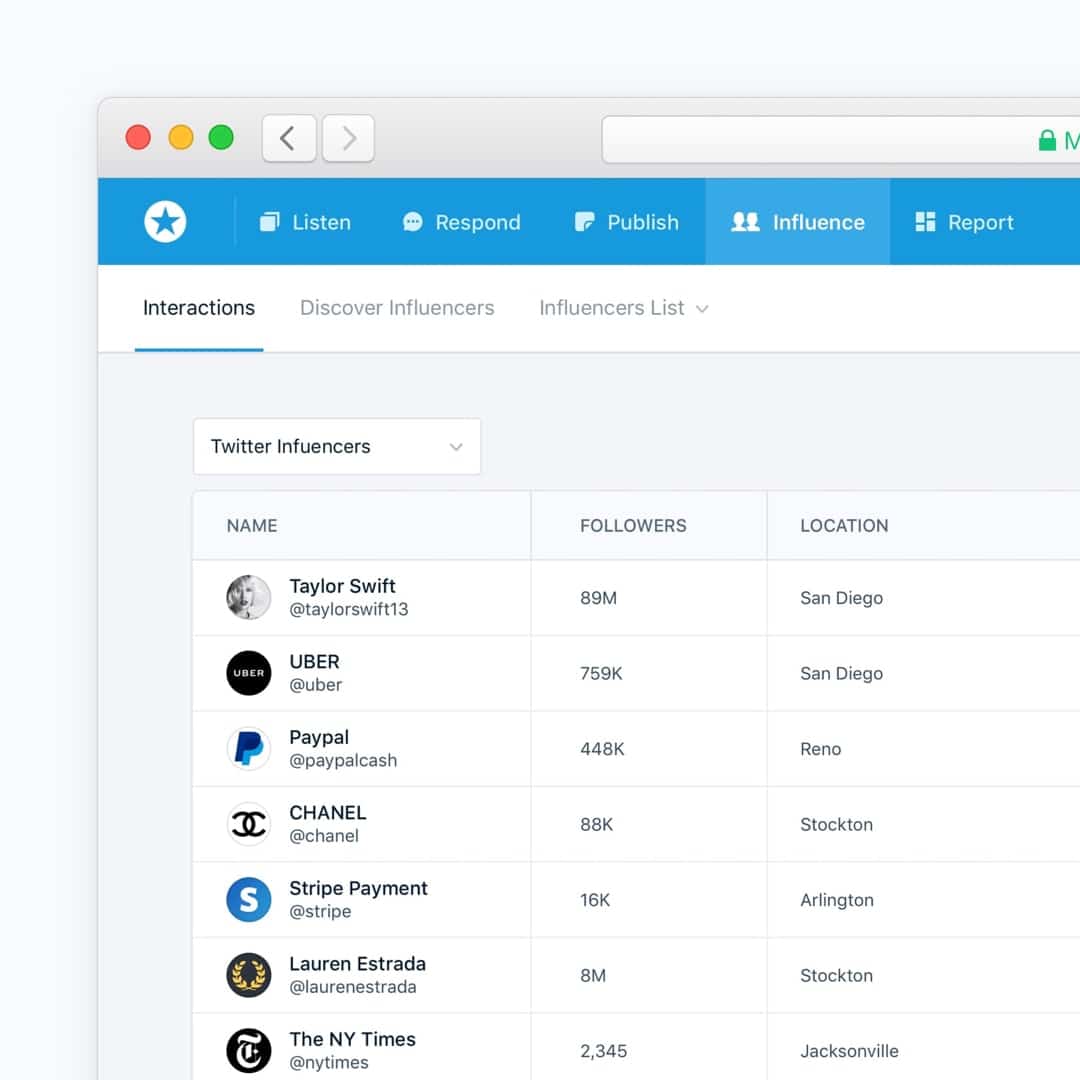Click the UBER avatar logo
This screenshot has width=1080, height=1080.
click(249, 673)
